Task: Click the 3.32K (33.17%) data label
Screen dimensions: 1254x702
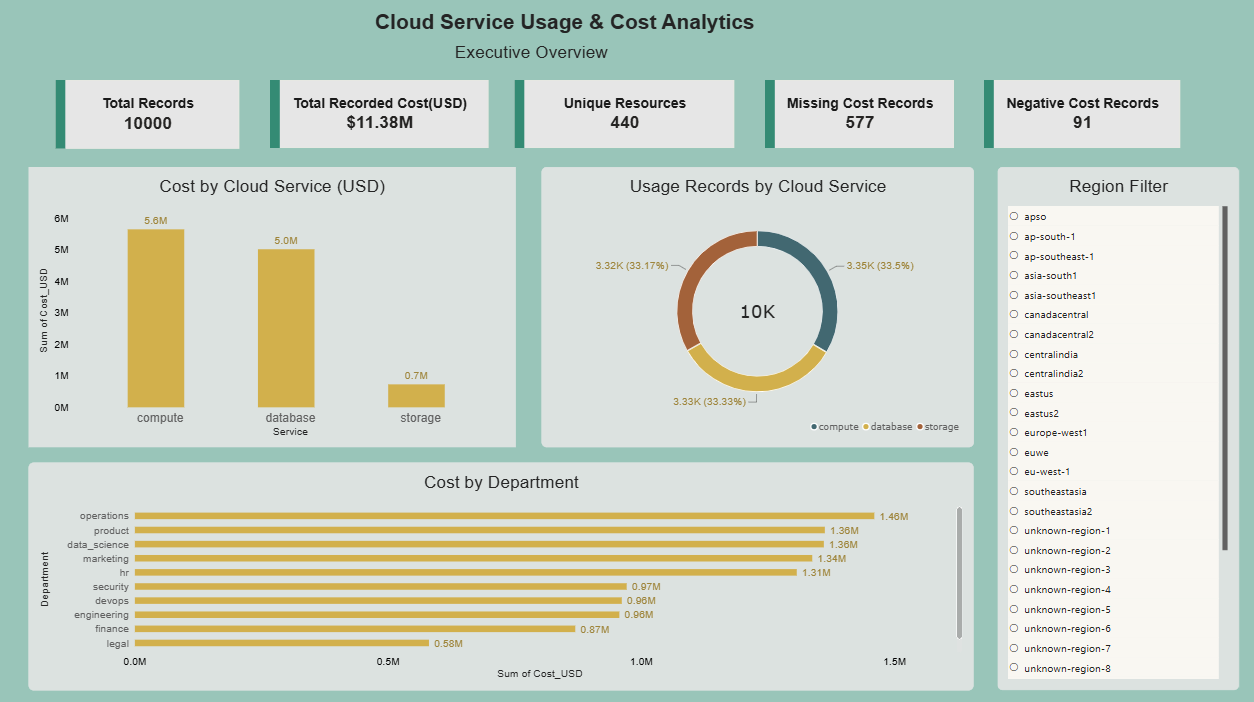Action: pos(631,266)
